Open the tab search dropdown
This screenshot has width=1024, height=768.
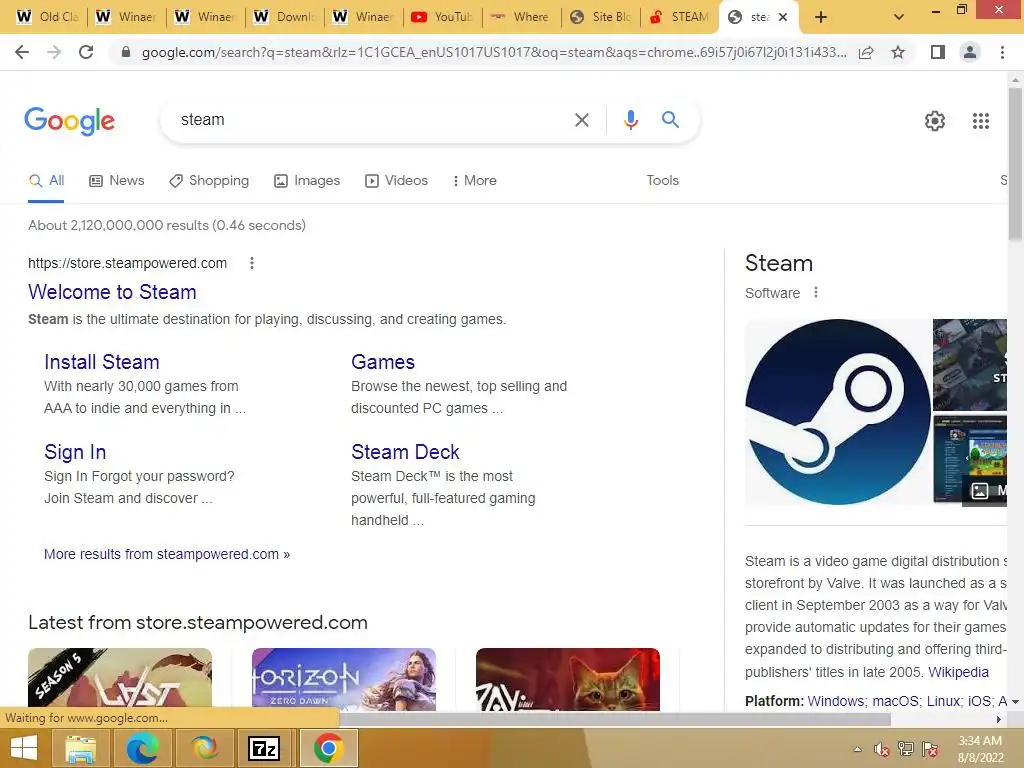899,17
